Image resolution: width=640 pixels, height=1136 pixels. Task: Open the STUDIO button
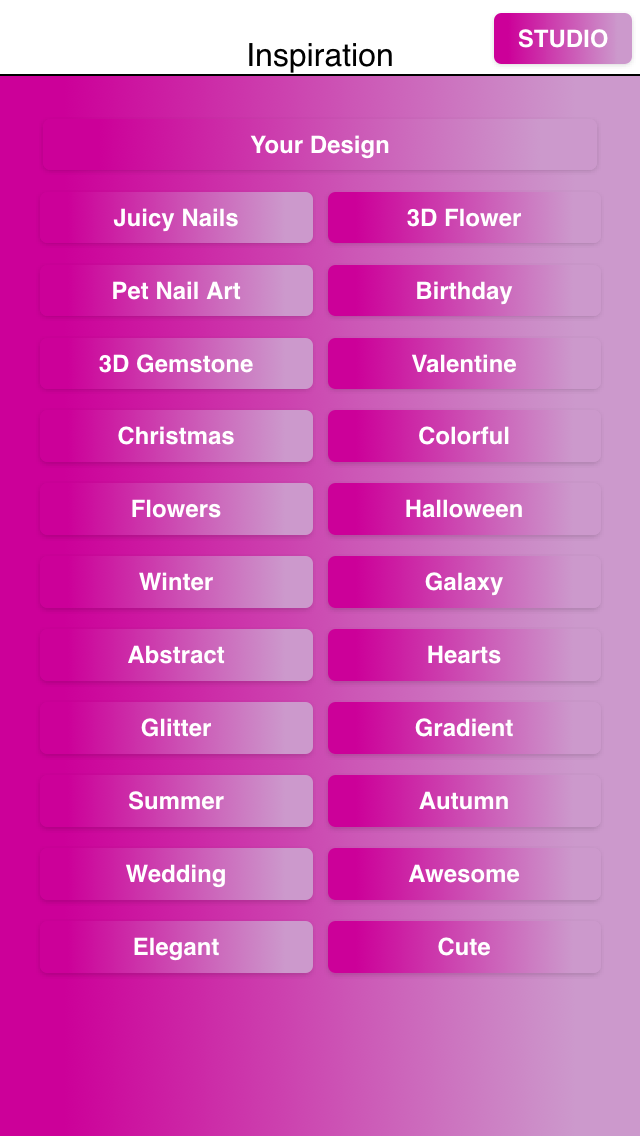click(562, 38)
